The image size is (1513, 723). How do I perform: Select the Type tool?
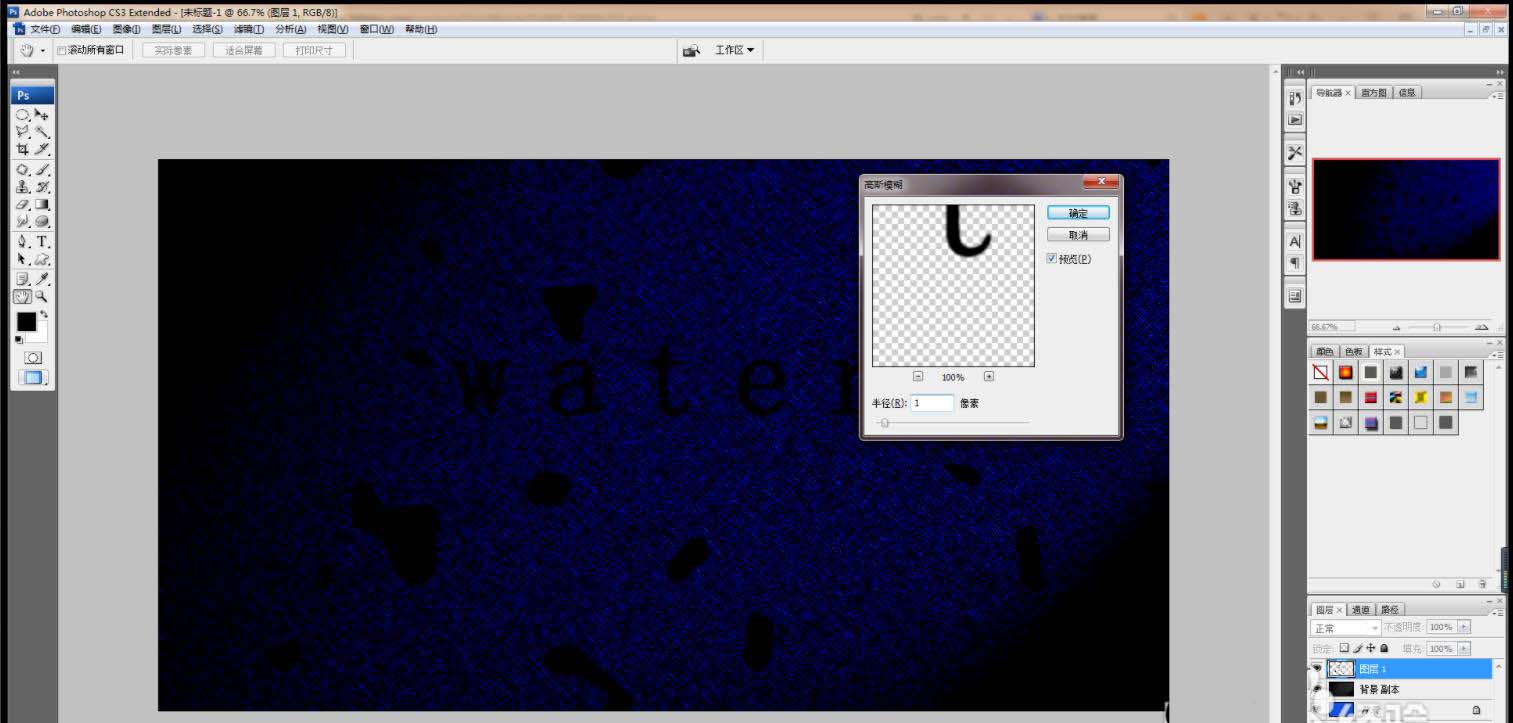pos(42,242)
